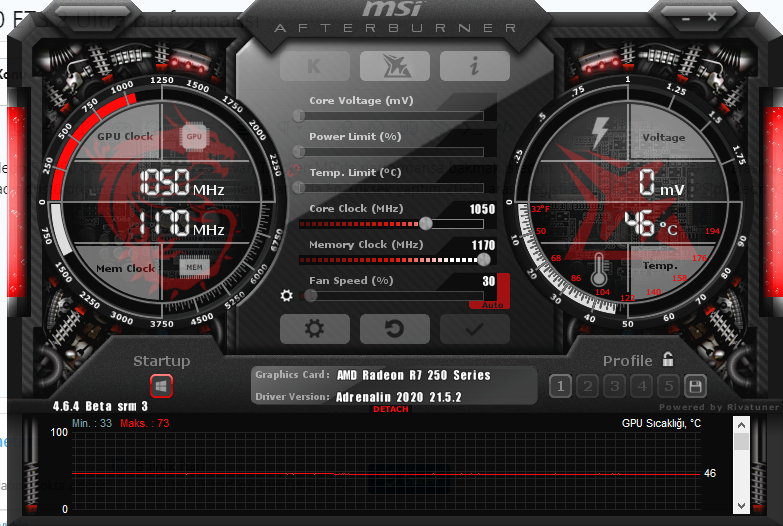Apply settings with the checkmark button
The image size is (783, 526).
click(x=474, y=329)
